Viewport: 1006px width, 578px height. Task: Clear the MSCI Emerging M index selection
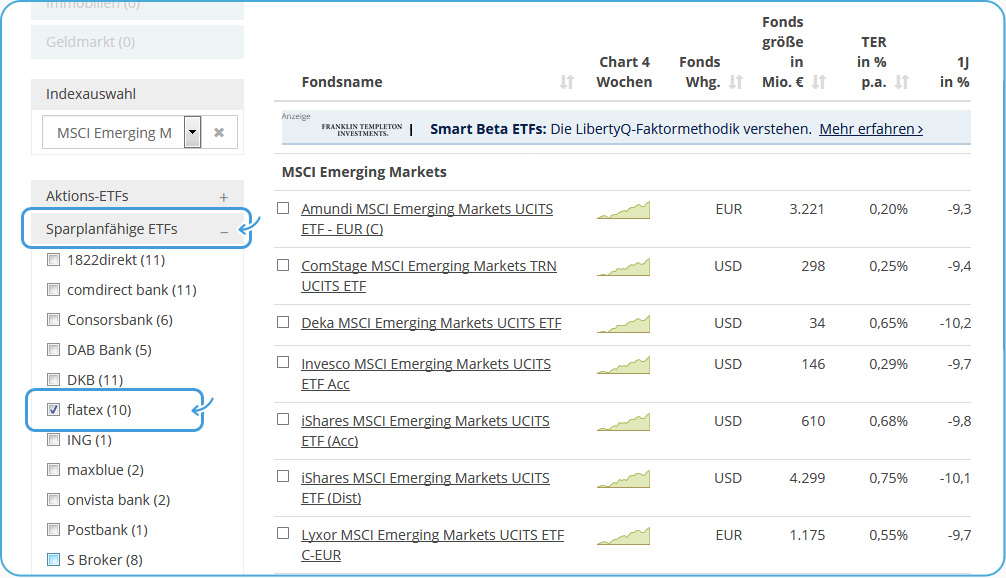219,132
